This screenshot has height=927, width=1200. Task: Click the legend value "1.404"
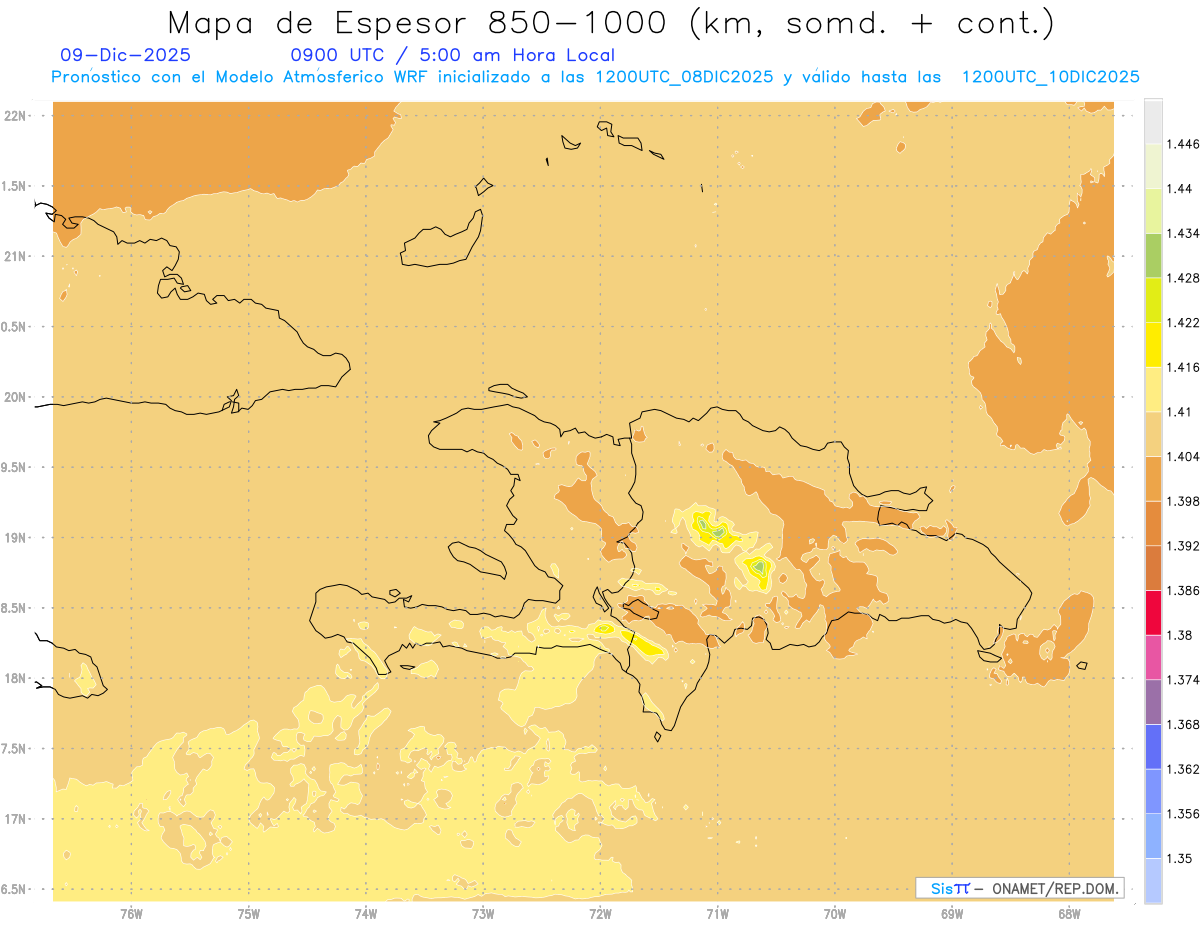pyautogui.click(x=1182, y=456)
